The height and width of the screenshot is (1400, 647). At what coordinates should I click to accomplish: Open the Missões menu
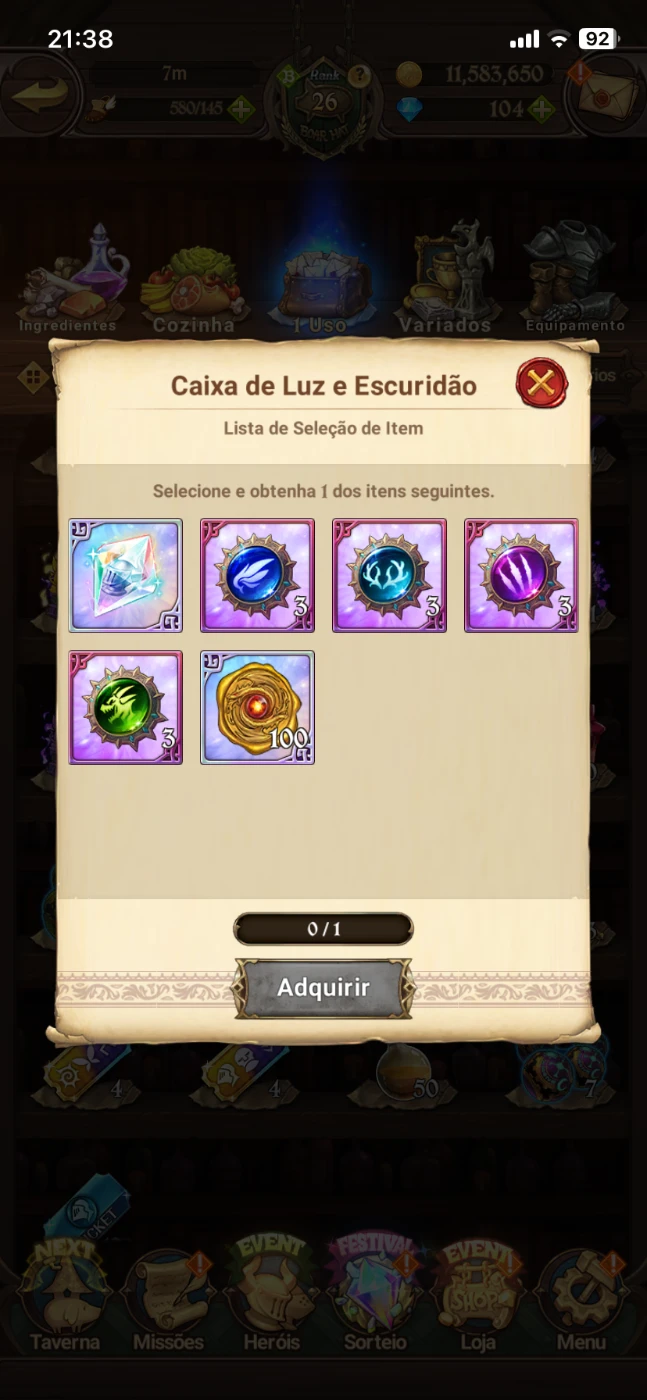click(167, 1300)
